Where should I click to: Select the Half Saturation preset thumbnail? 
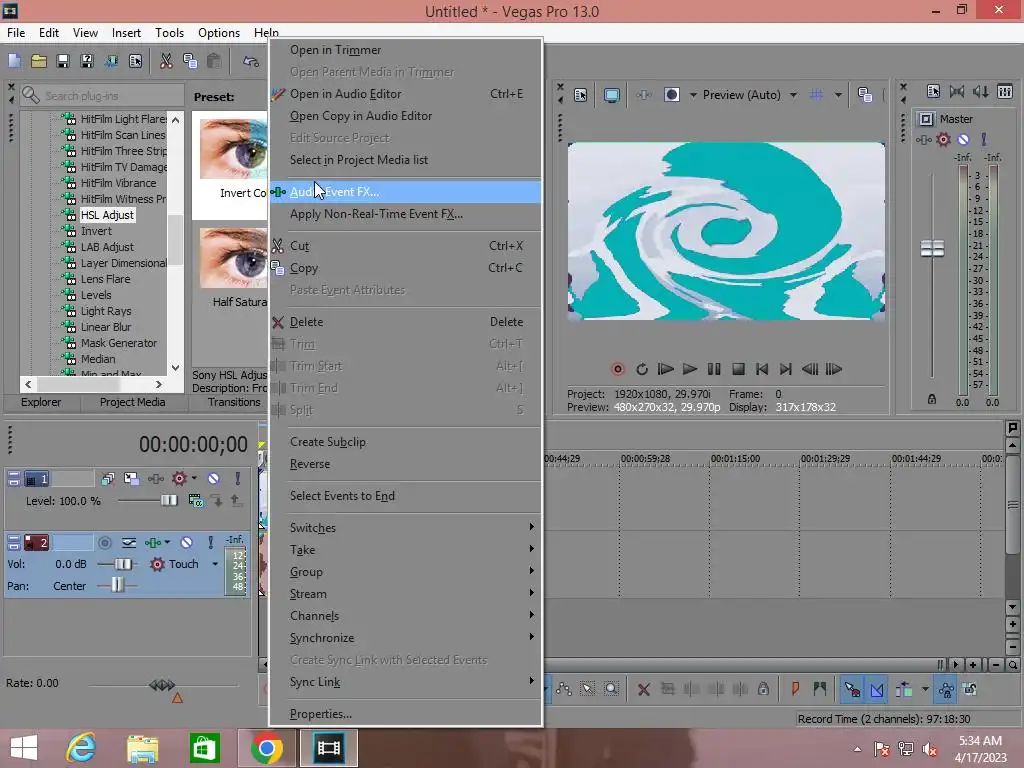click(x=234, y=258)
